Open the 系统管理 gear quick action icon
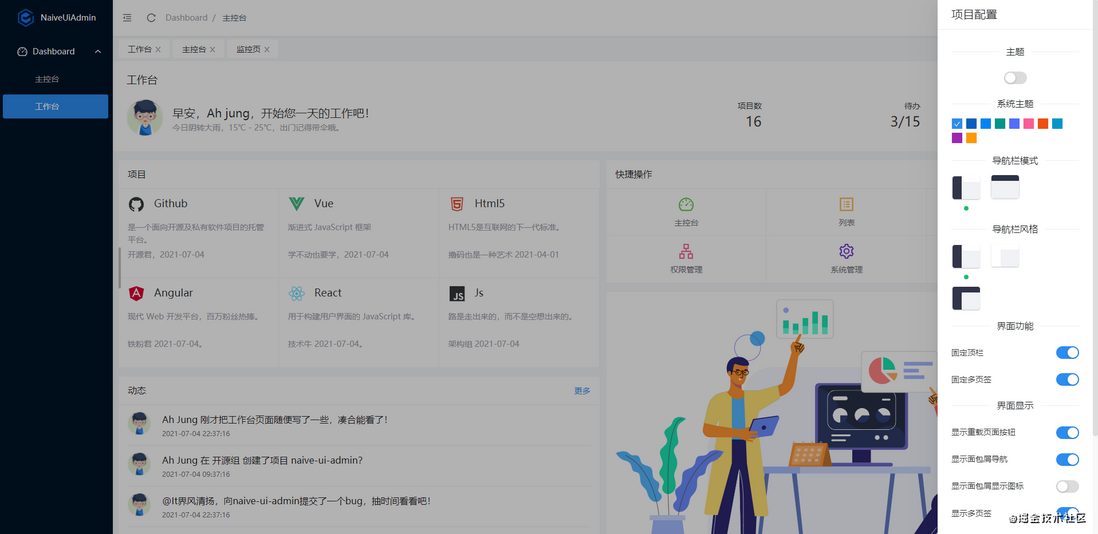 tap(846, 251)
